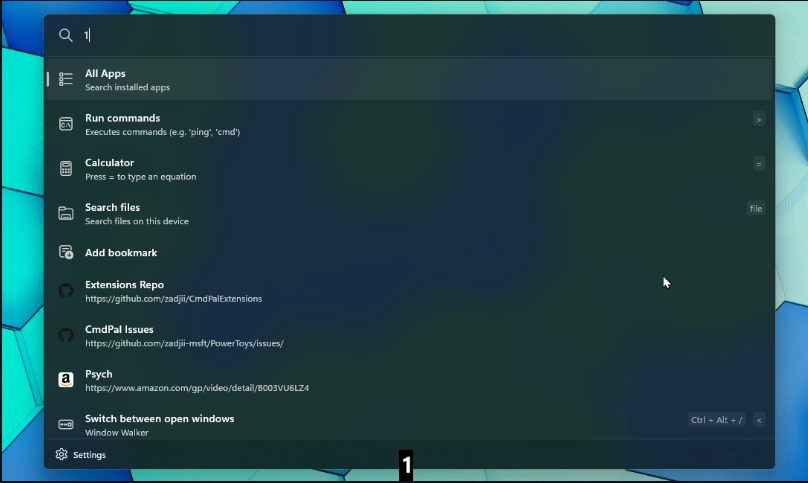Screen dimensions: 808x483
Task: Click the Psych Amazon icon
Action: (65, 380)
